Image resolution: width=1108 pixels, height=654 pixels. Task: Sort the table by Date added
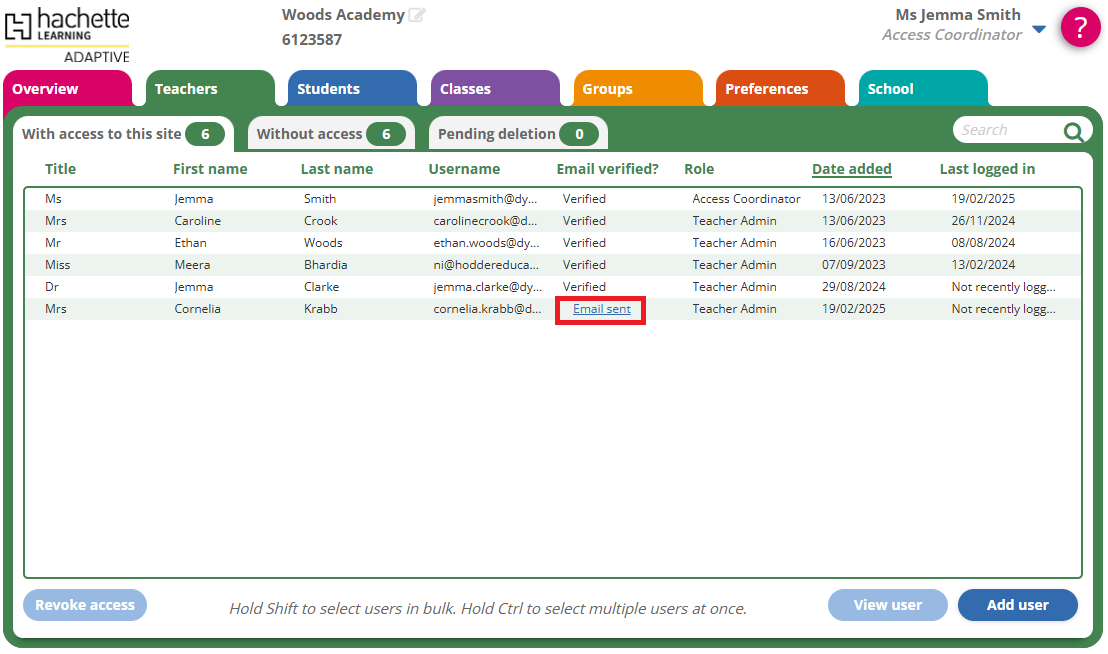[851, 169]
